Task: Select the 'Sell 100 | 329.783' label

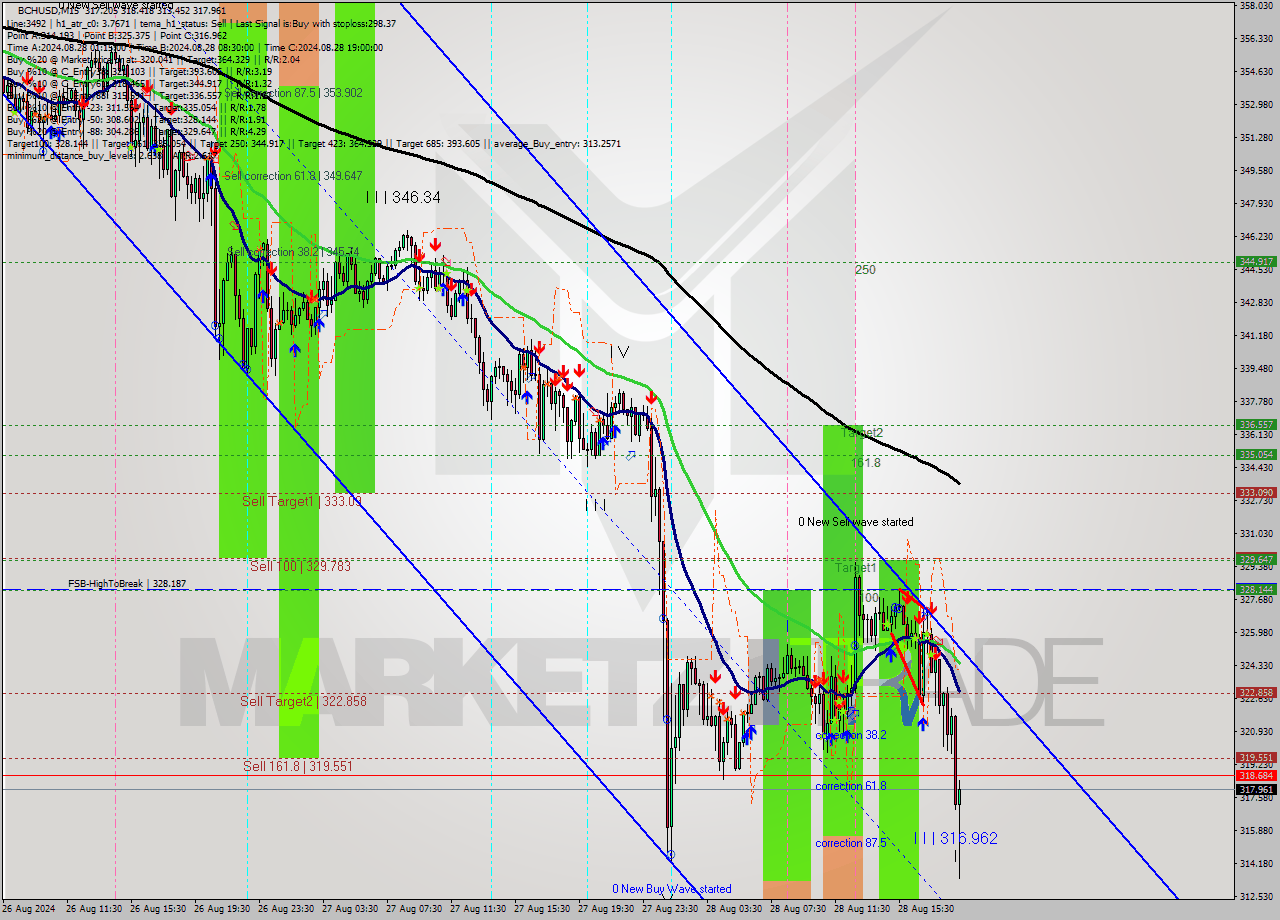Action: coord(300,566)
